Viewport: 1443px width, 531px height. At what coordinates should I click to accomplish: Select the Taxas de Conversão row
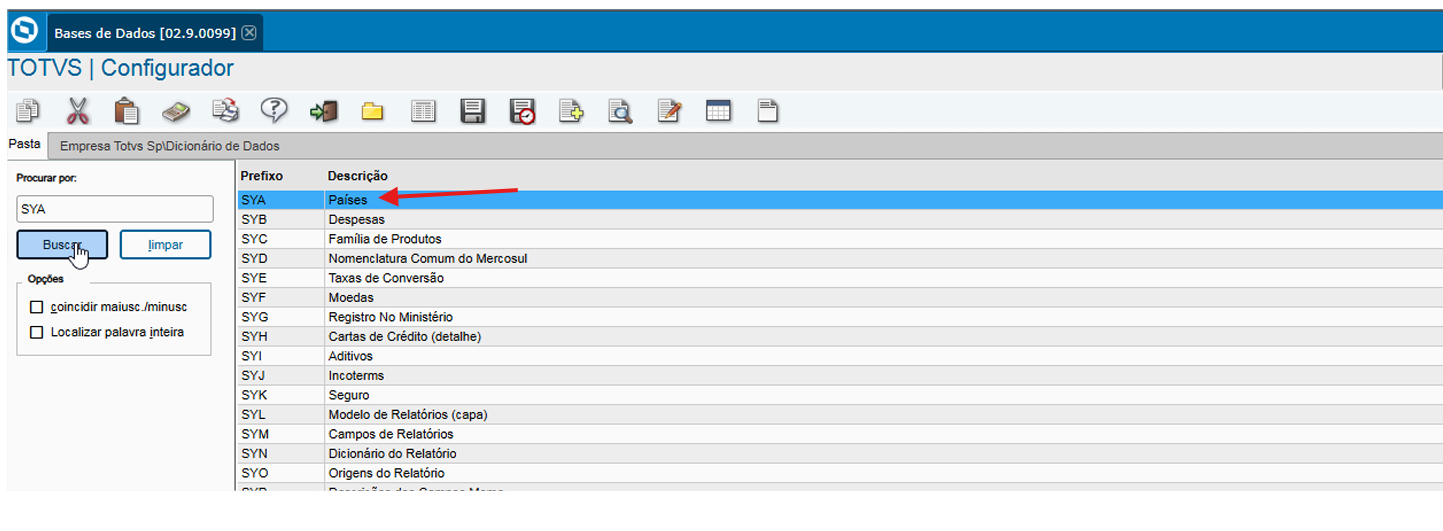coord(840,278)
